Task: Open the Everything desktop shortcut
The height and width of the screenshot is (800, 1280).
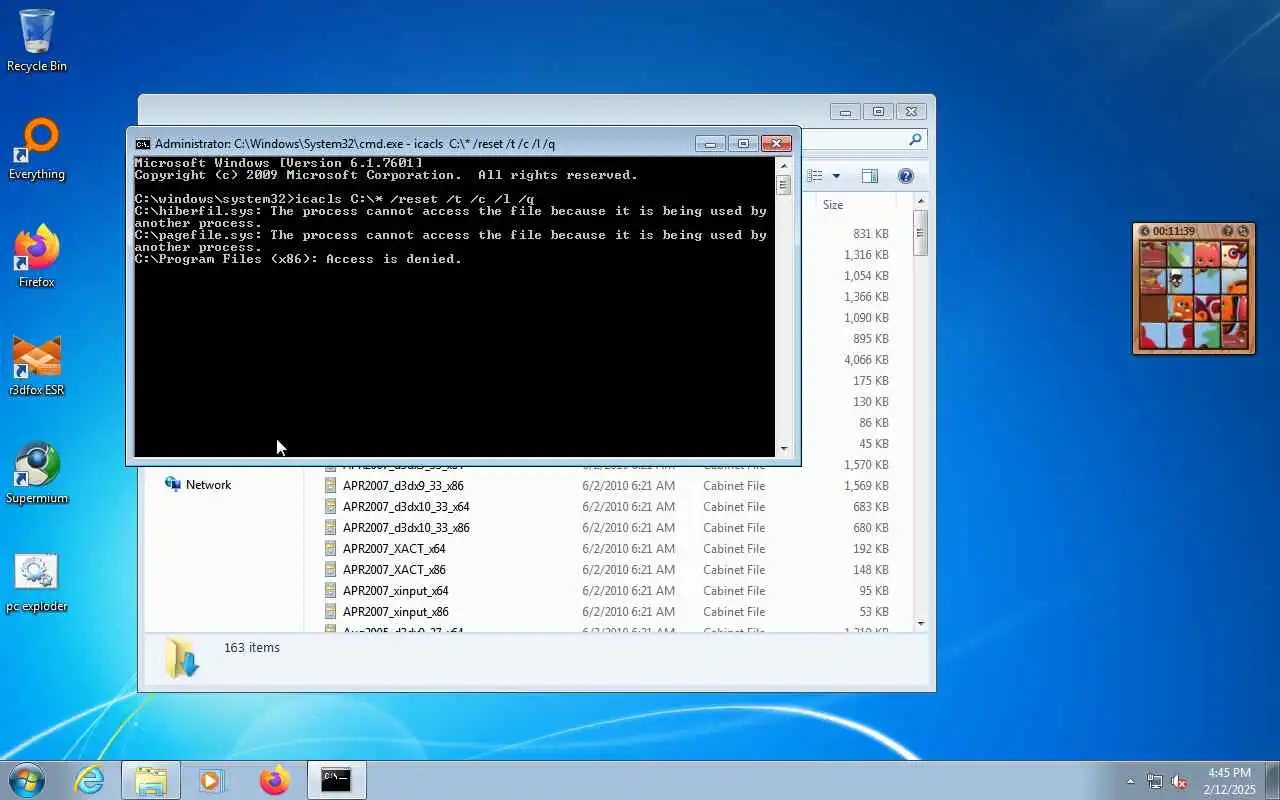Action: (x=37, y=150)
